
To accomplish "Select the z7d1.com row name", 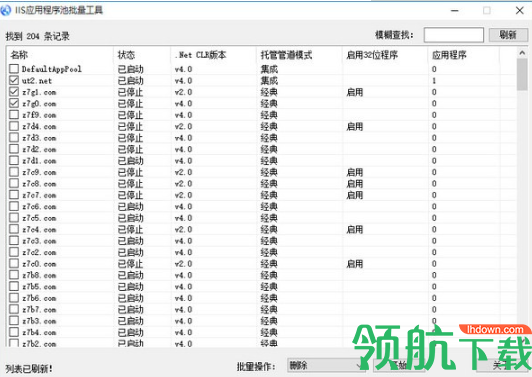I will (x=39, y=161).
